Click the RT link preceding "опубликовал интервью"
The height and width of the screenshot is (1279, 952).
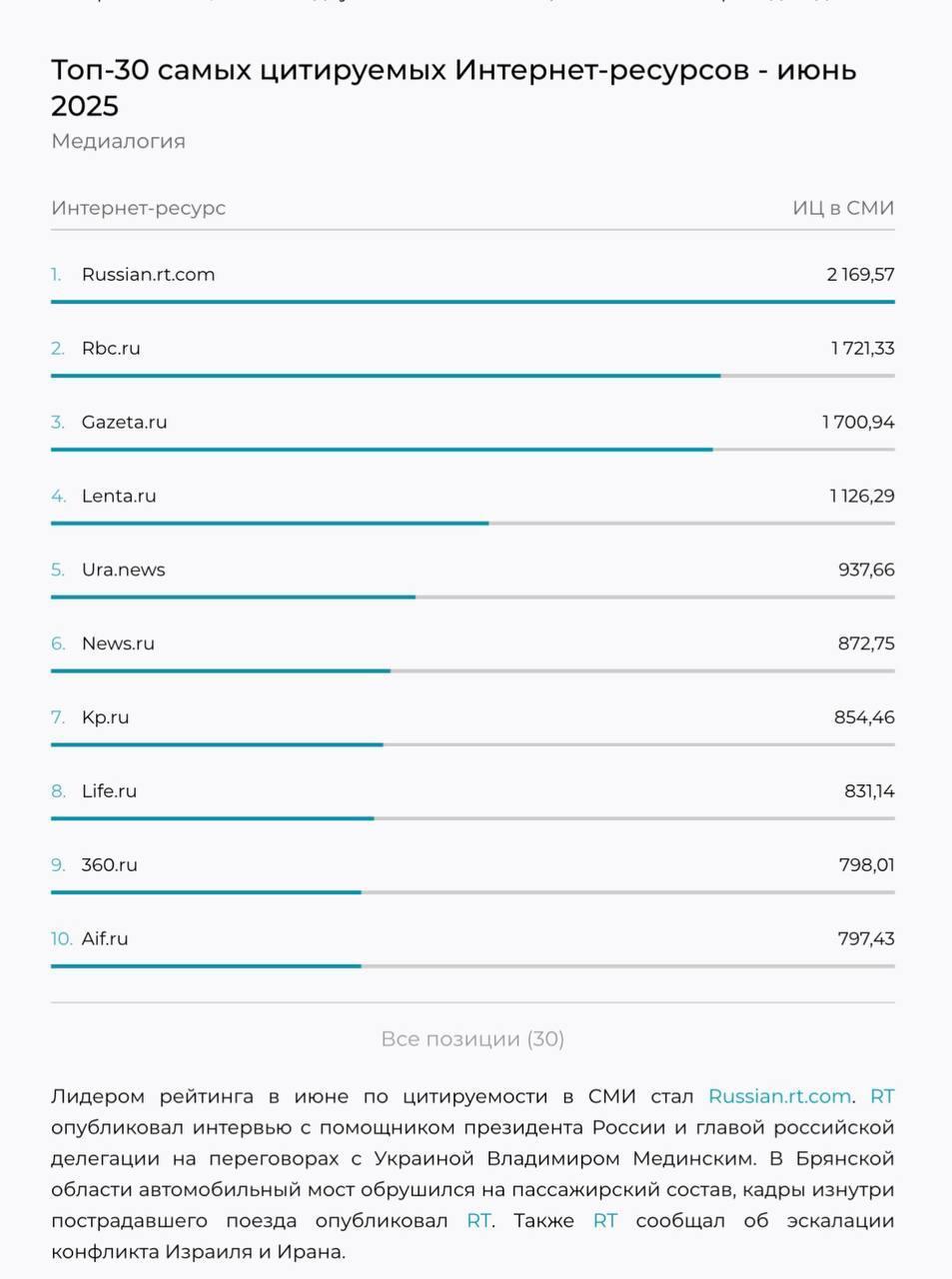tap(882, 1096)
